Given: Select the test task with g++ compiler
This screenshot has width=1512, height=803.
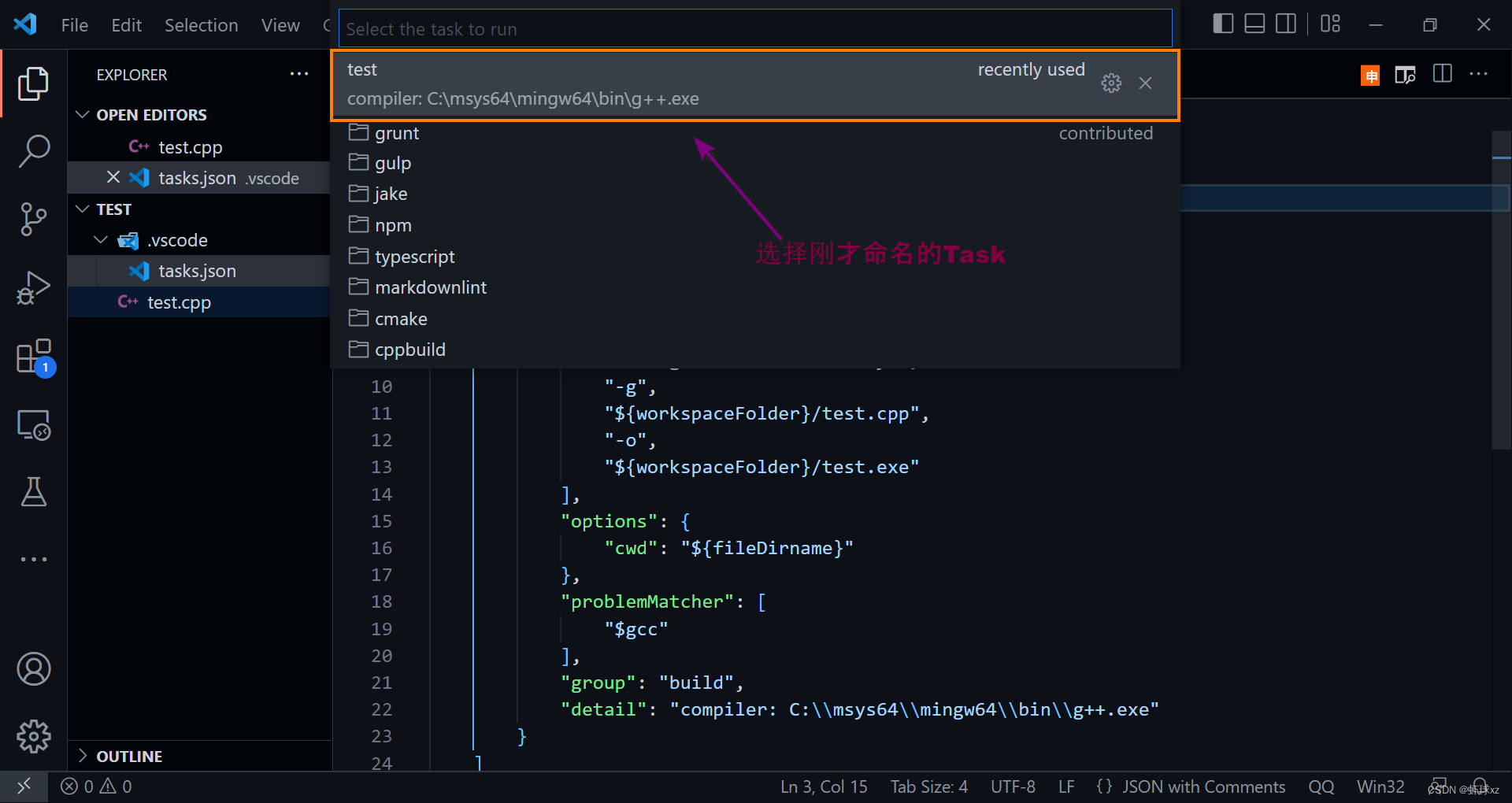Looking at the screenshot, I should 754,85.
